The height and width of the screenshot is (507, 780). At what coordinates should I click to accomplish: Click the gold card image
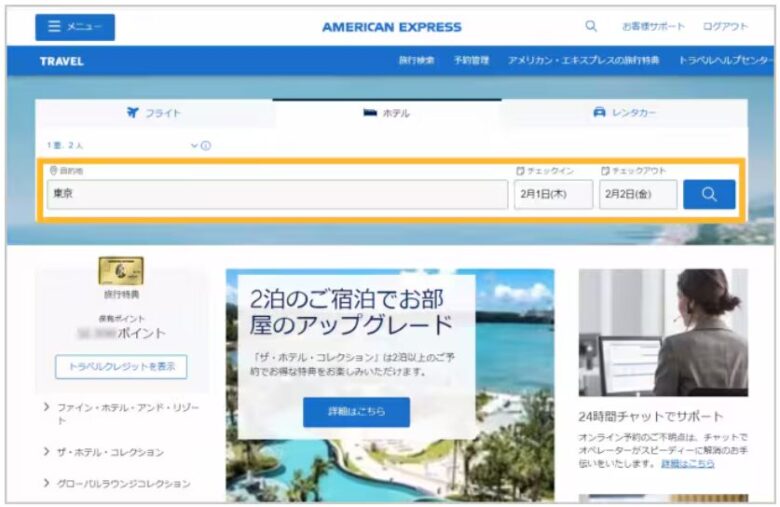pyautogui.click(x=121, y=271)
